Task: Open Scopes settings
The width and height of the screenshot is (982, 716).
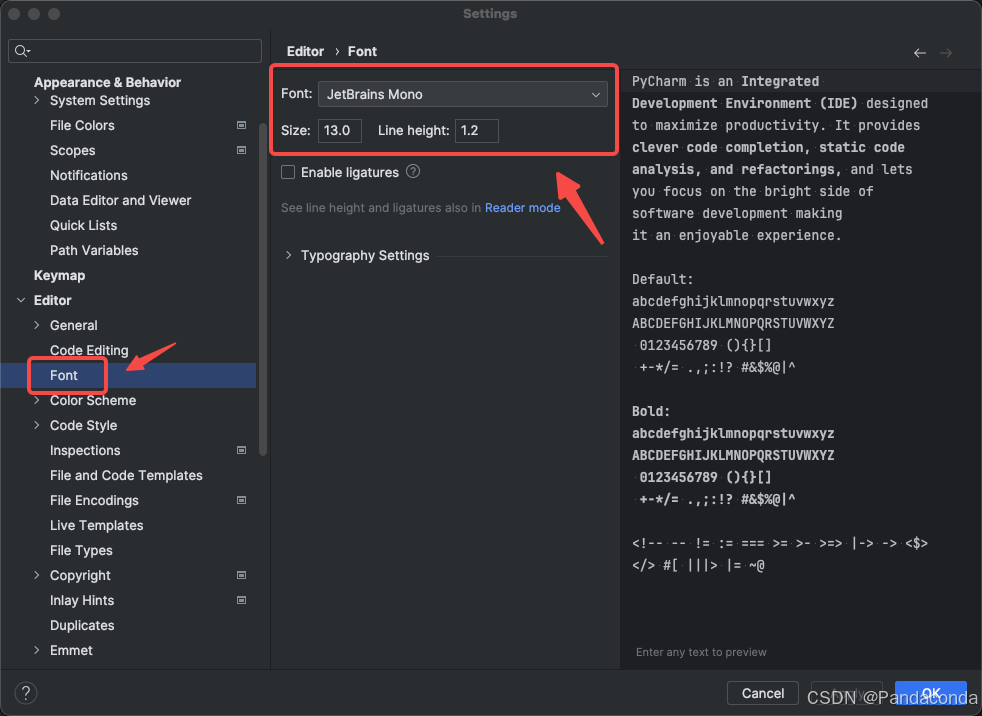Action: pos(73,150)
